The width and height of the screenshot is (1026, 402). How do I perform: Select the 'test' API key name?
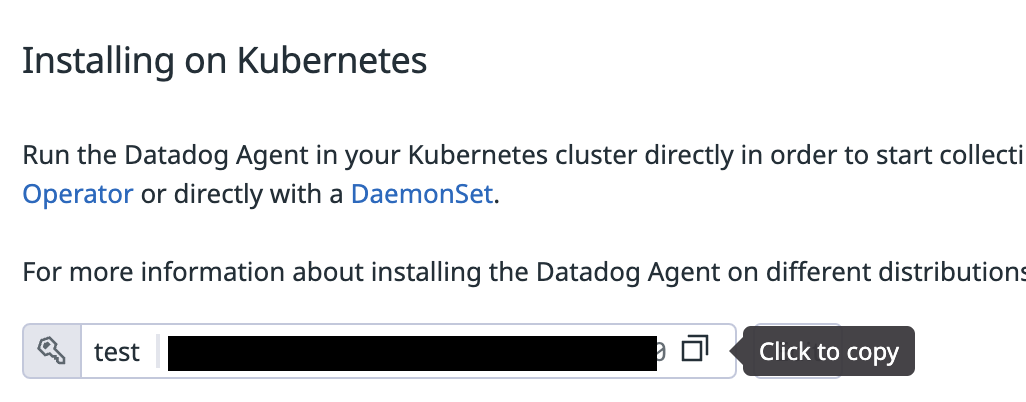116,352
